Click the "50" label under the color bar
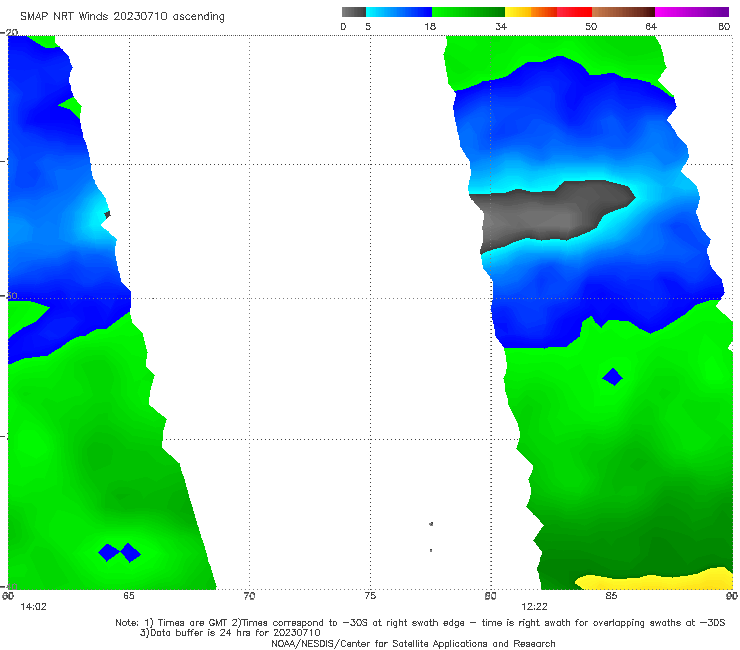This screenshot has width=740, height=650. [591, 26]
